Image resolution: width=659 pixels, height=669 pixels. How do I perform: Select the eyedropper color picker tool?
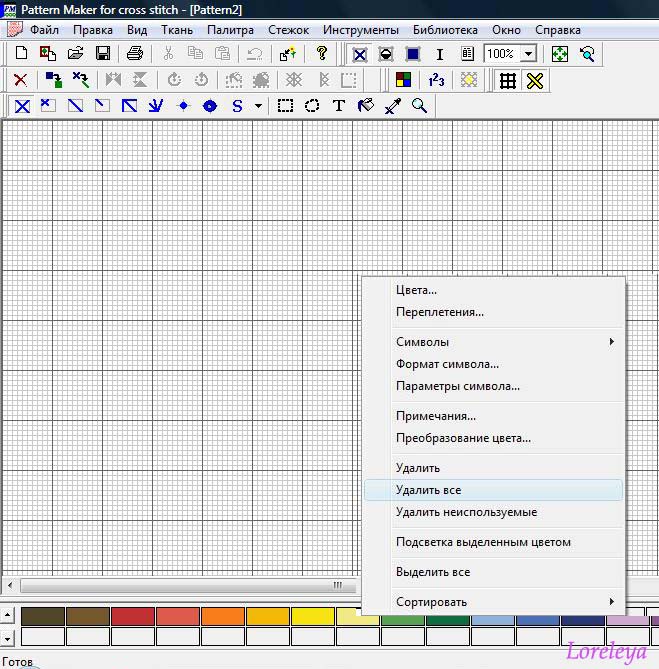point(392,106)
